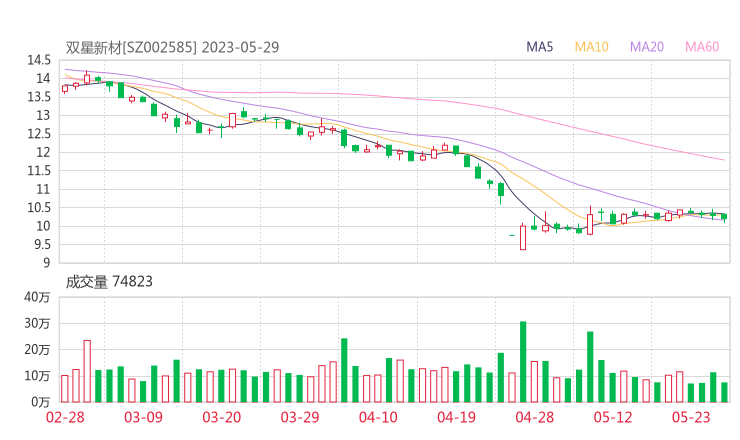Click the 04-10 date label

click(x=378, y=417)
